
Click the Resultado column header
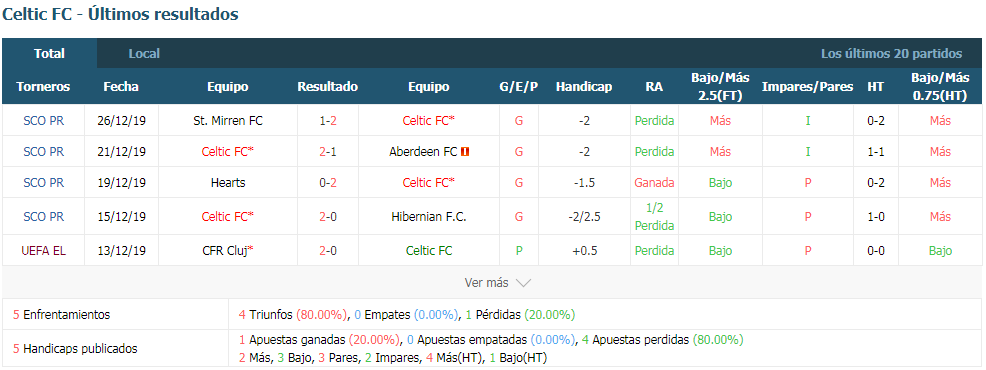coord(328,87)
